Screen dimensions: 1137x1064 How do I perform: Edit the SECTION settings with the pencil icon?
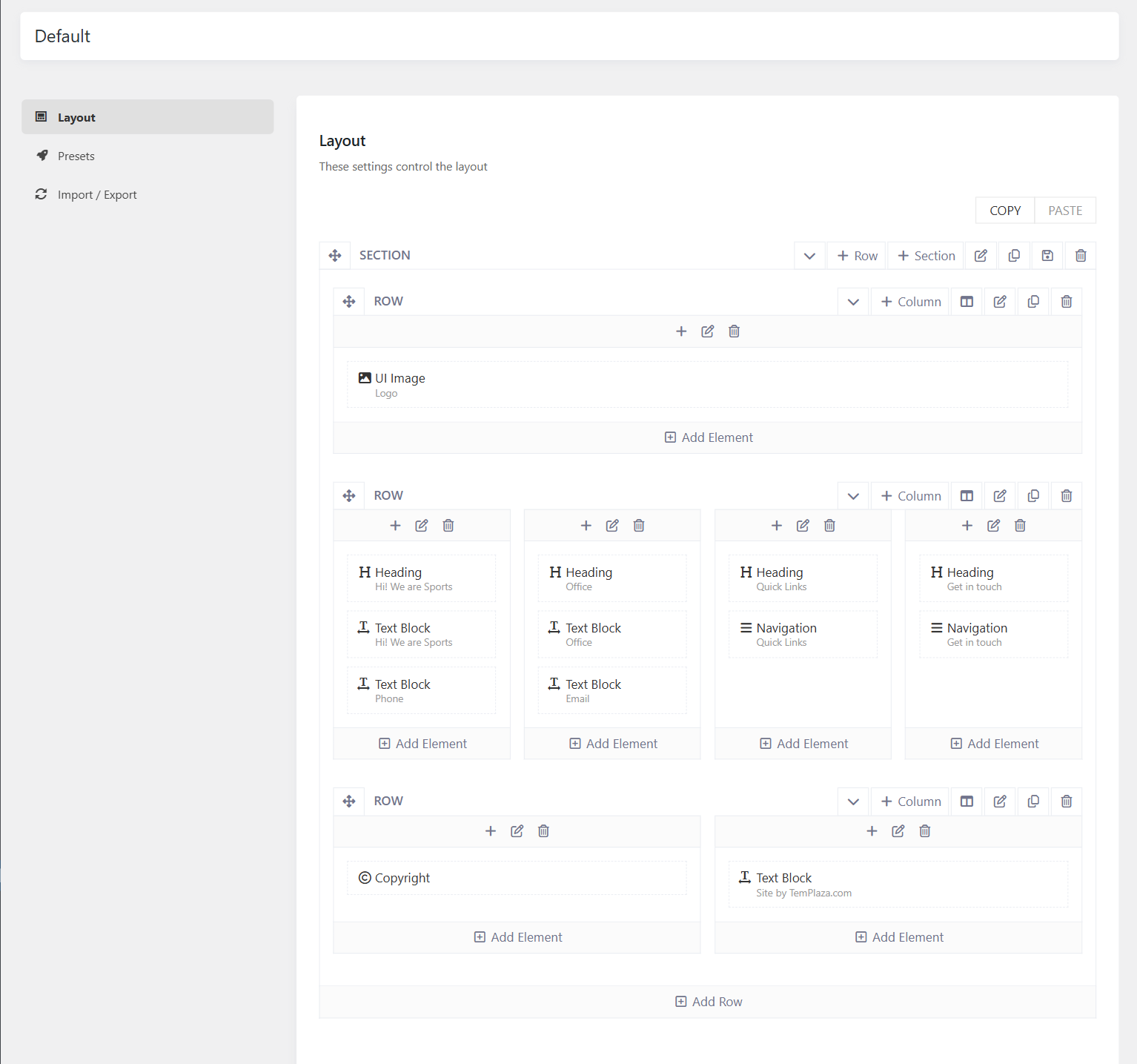pyautogui.click(x=980, y=255)
